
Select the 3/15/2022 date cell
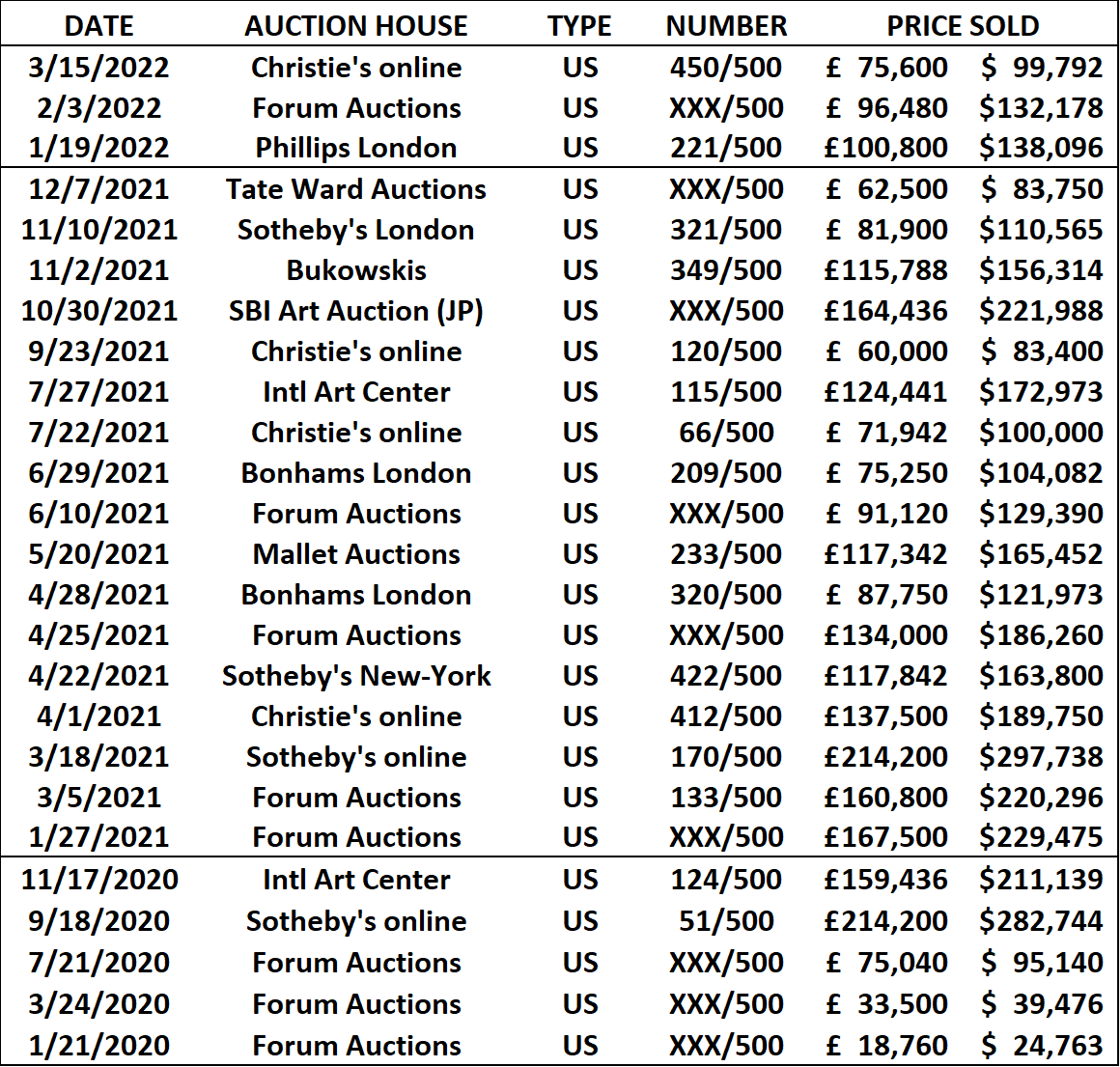coord(98,68)
